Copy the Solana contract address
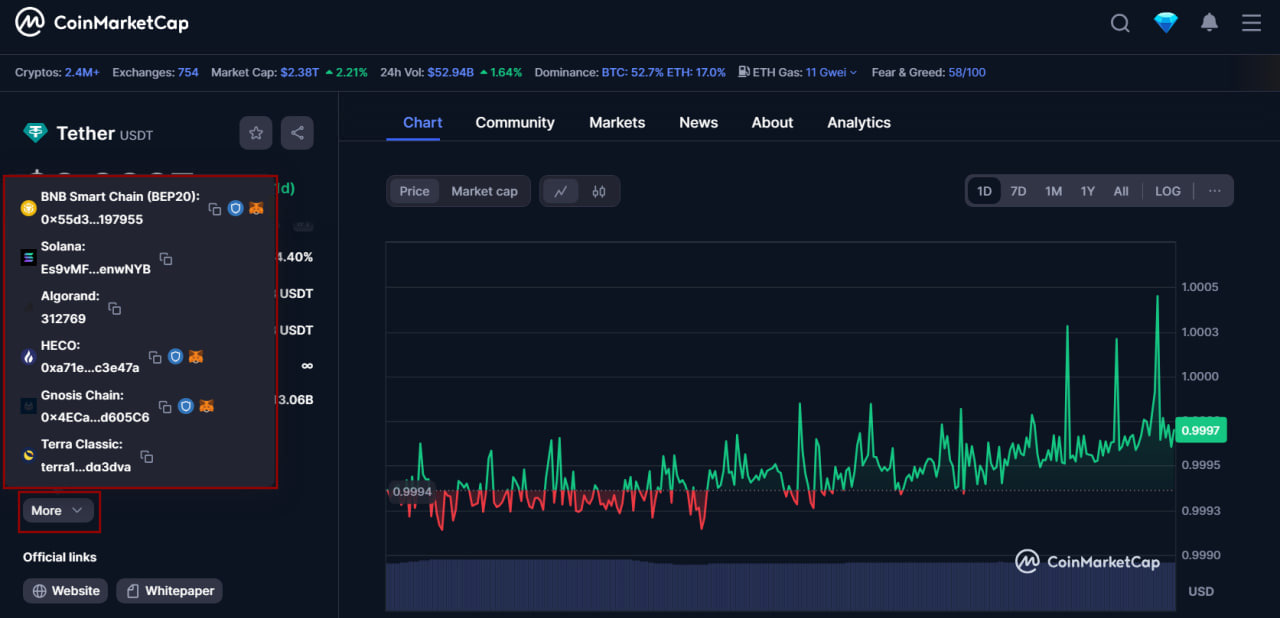The image size is (1280, 618). pos(166,258)
